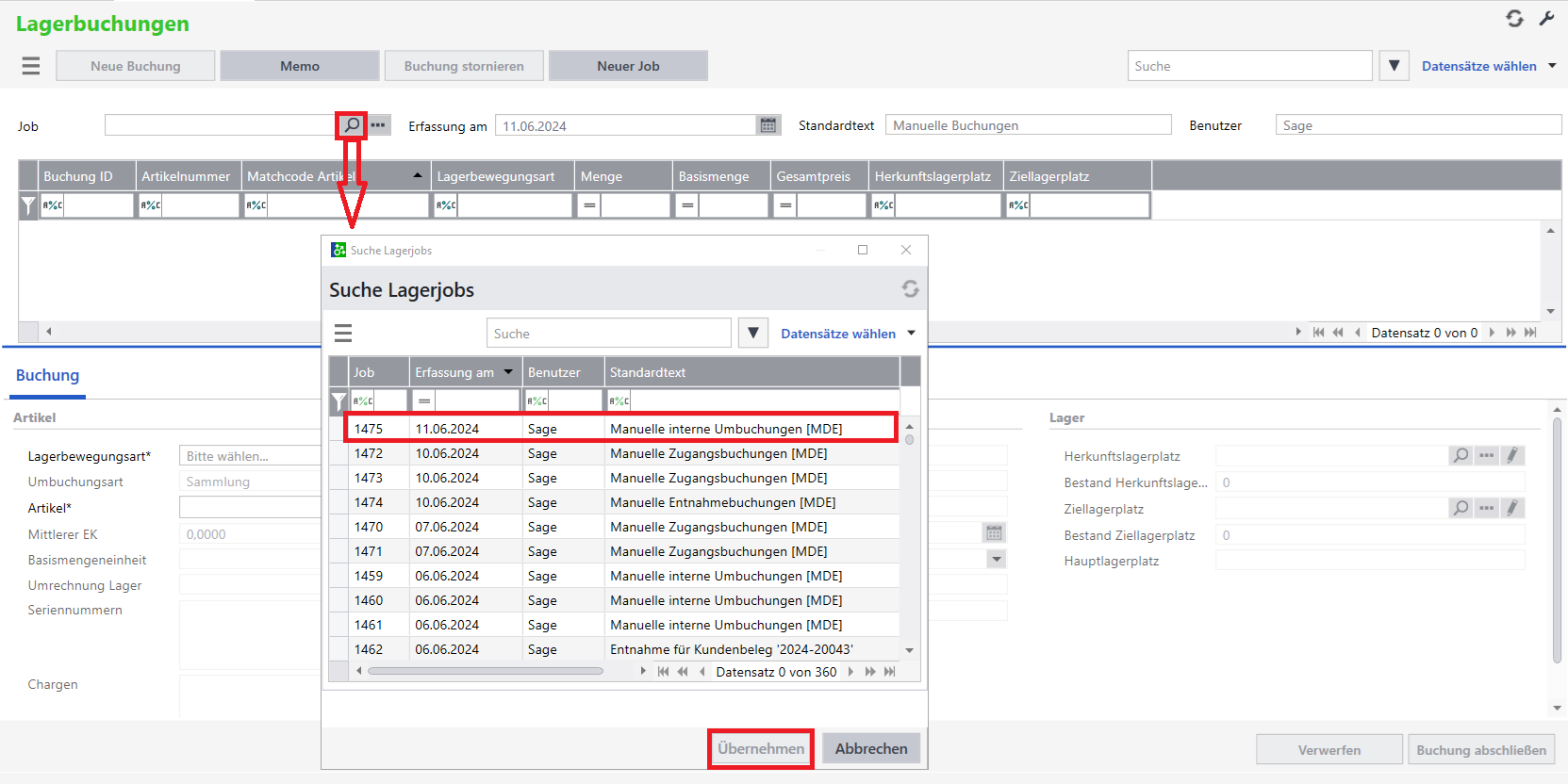Open the main hamburger menu beside Neue Buchung
Viewport: 1568px width, 784px height.
tap(31, 66)
